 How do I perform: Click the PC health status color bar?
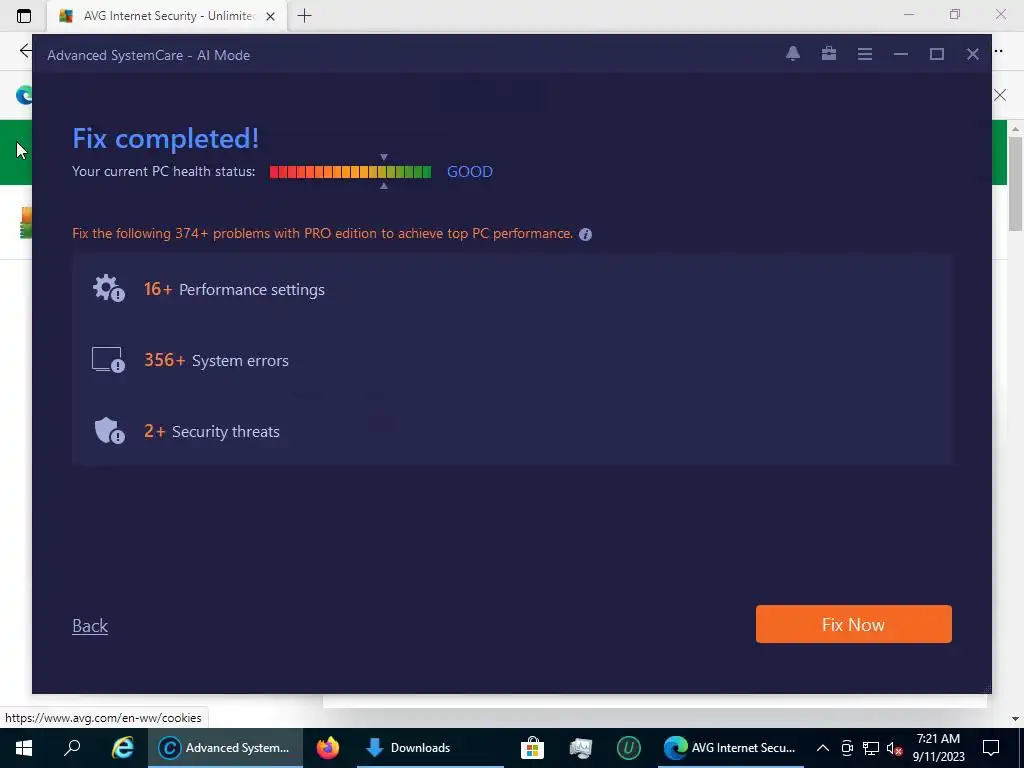pos(350,172)
